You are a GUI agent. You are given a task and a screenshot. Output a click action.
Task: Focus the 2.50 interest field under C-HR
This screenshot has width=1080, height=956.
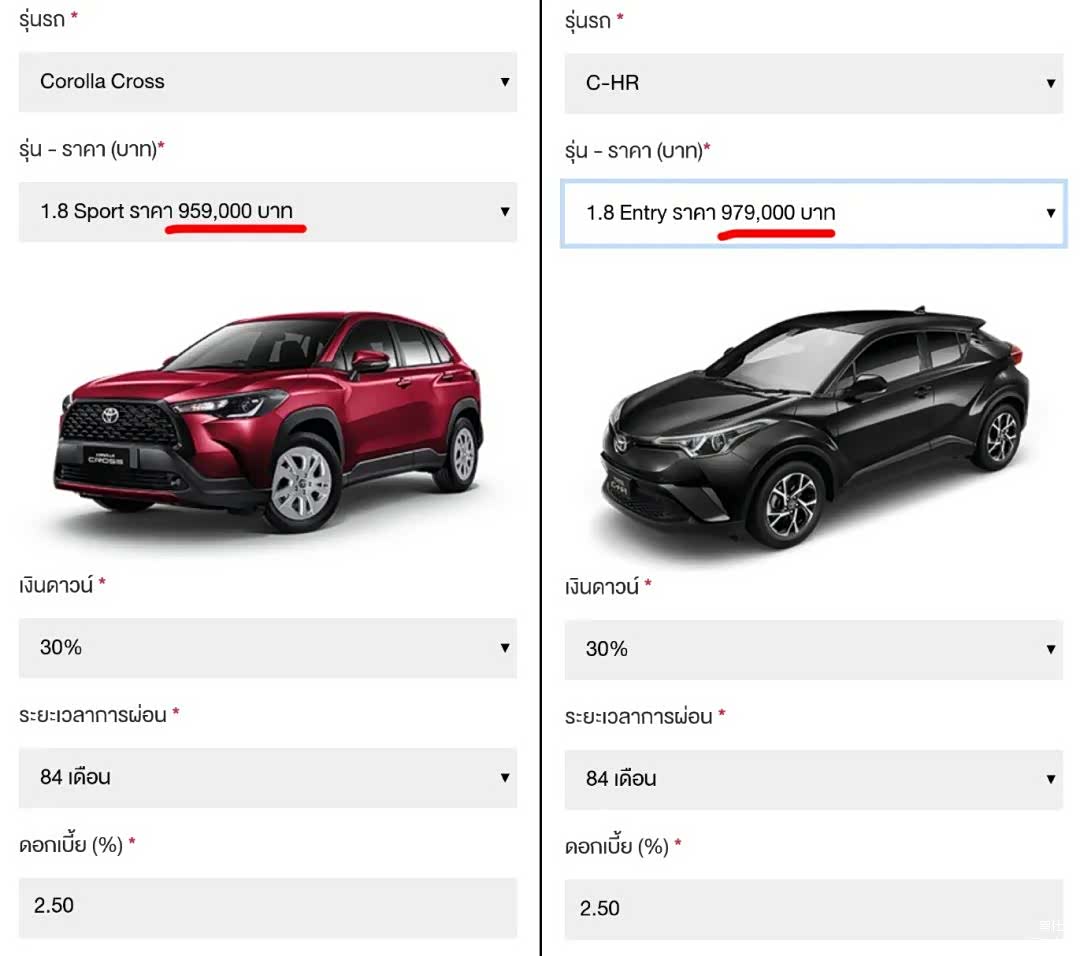pos(813,909)
